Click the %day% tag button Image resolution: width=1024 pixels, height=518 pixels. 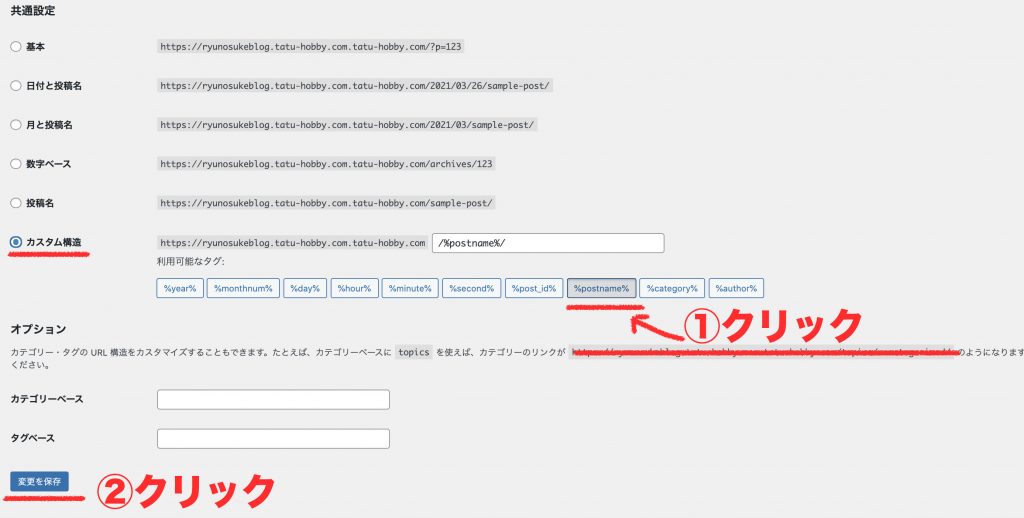(304, 288)
